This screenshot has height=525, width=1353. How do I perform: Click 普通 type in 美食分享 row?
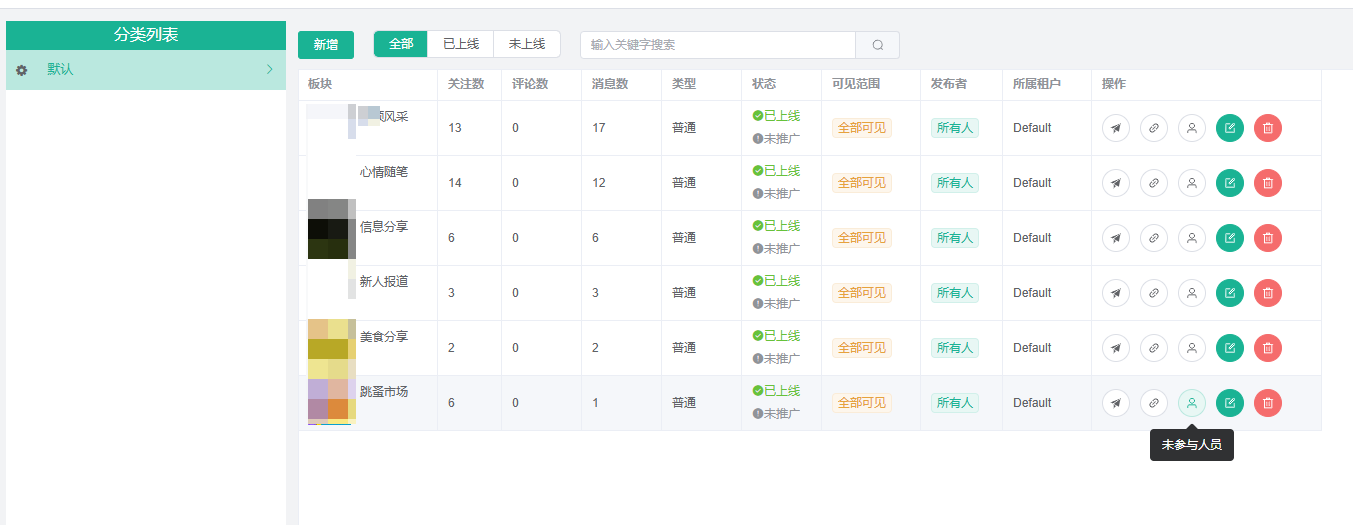click(x=684, y=348)
